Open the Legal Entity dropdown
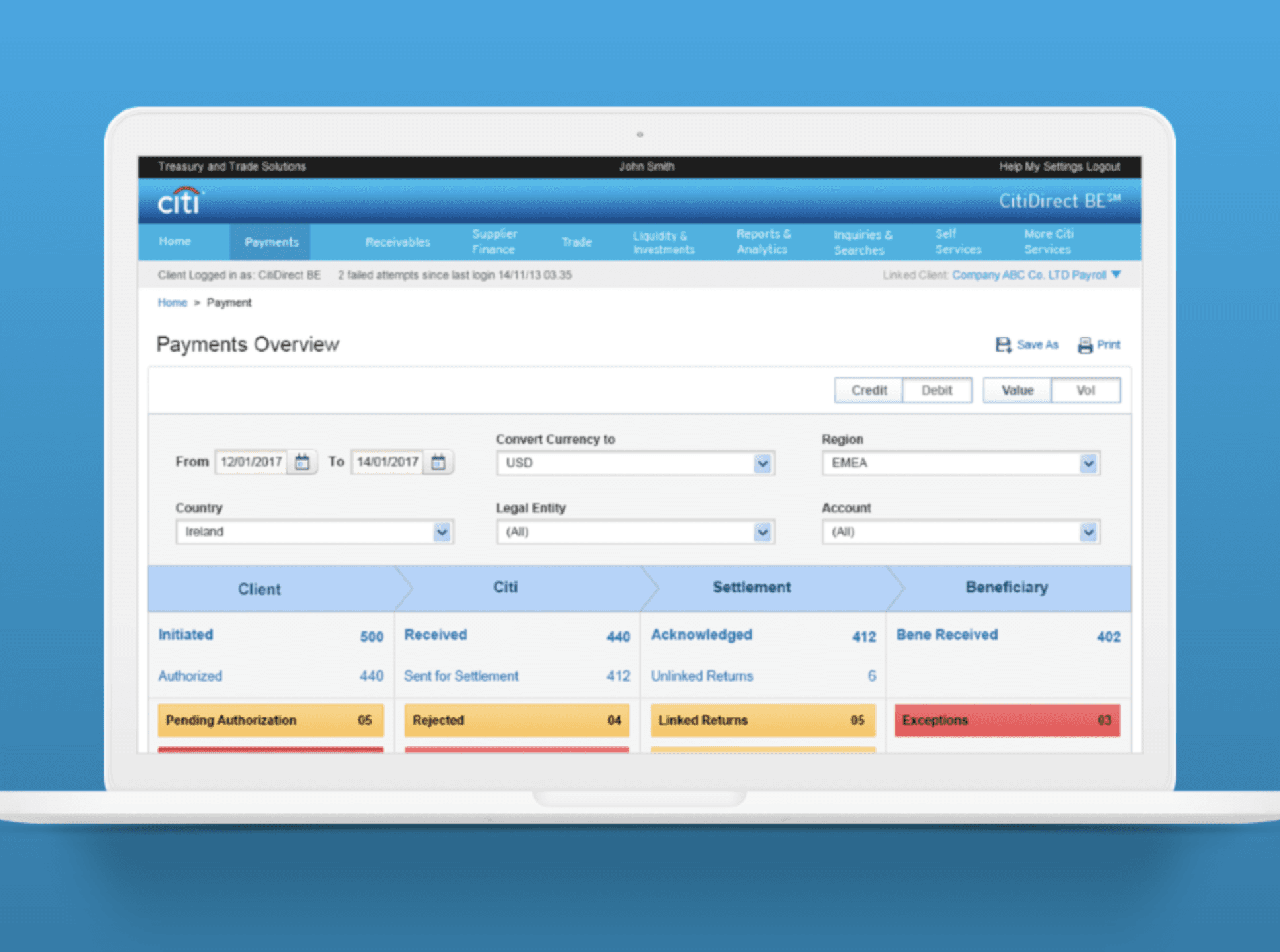 coord(635,532)
